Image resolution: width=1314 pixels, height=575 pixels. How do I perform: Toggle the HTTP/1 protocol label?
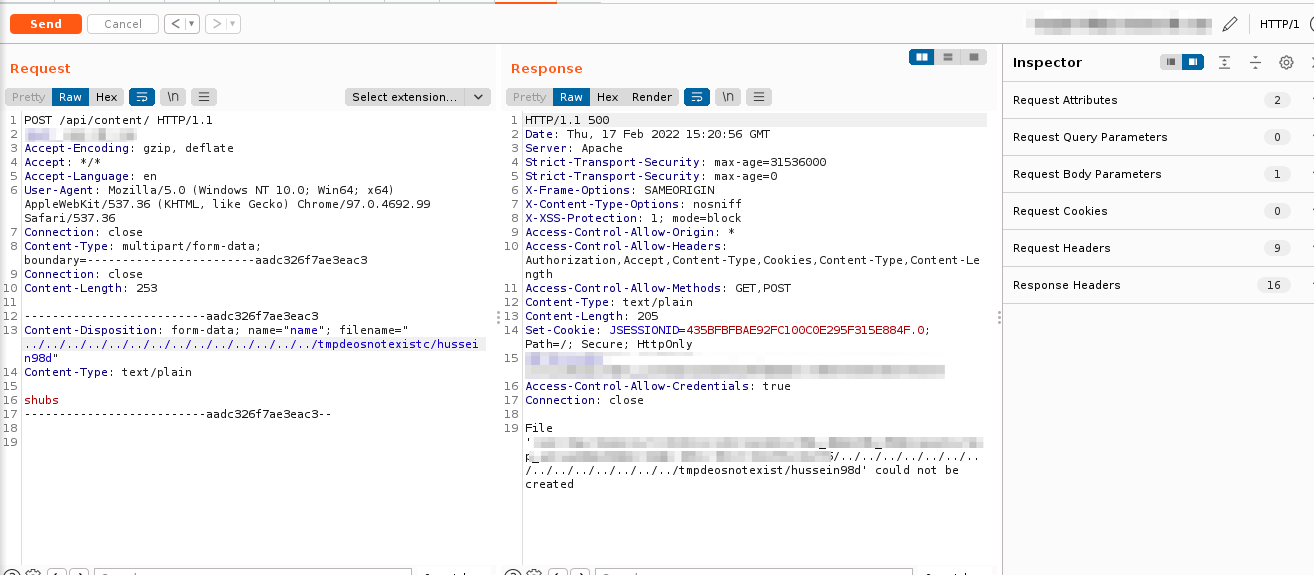[1279, 24]
